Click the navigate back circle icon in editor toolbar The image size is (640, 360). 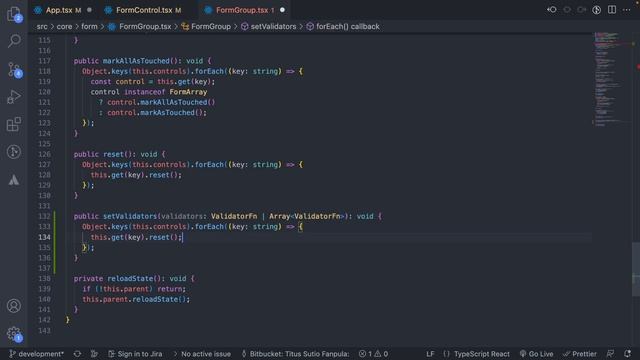[567, 10]
